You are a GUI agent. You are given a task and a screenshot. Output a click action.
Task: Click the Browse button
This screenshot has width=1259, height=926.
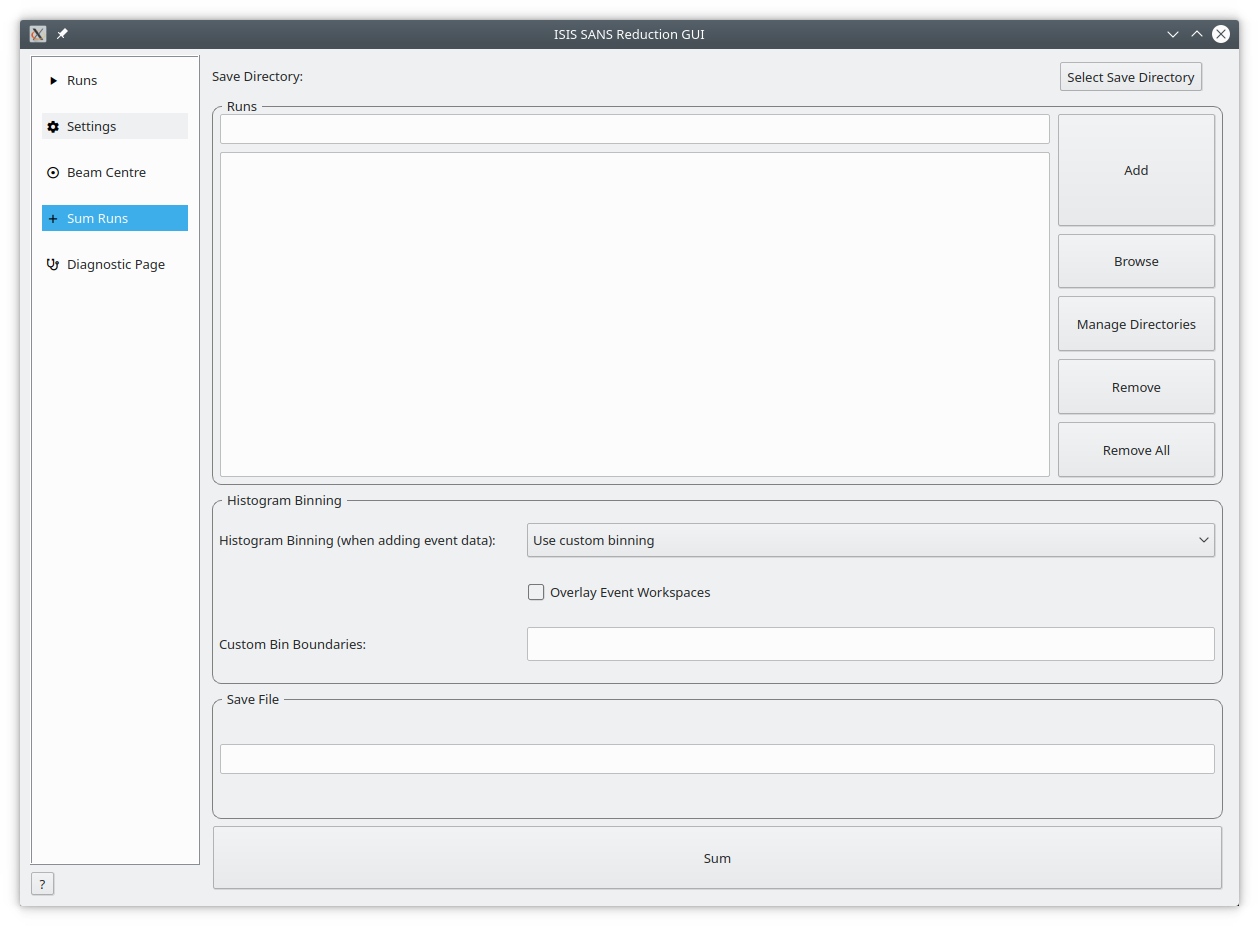[1136, 261]
